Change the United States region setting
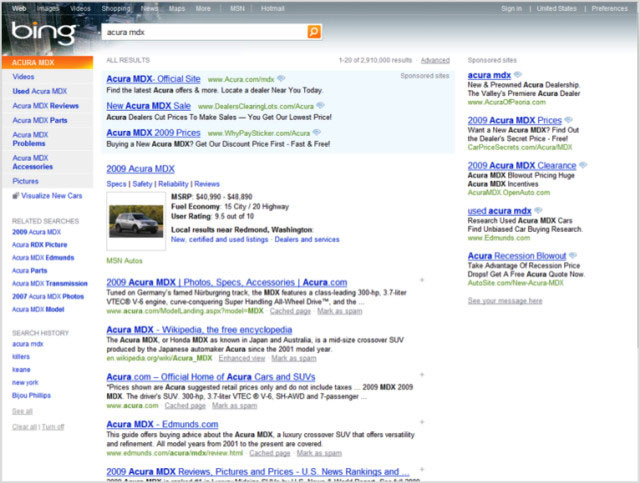The image size is (640, 483). pos(556,8)
